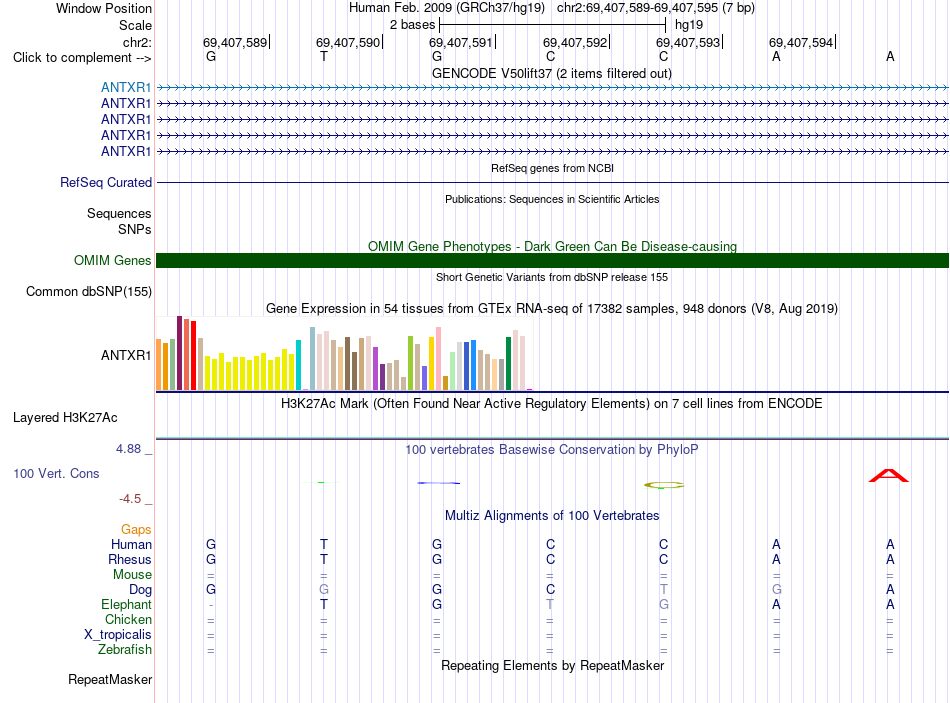Image resolution: width=950 pixels, height=703 pixels.
Task: Click the Dog alignment row label
Action: pos(140,589)
